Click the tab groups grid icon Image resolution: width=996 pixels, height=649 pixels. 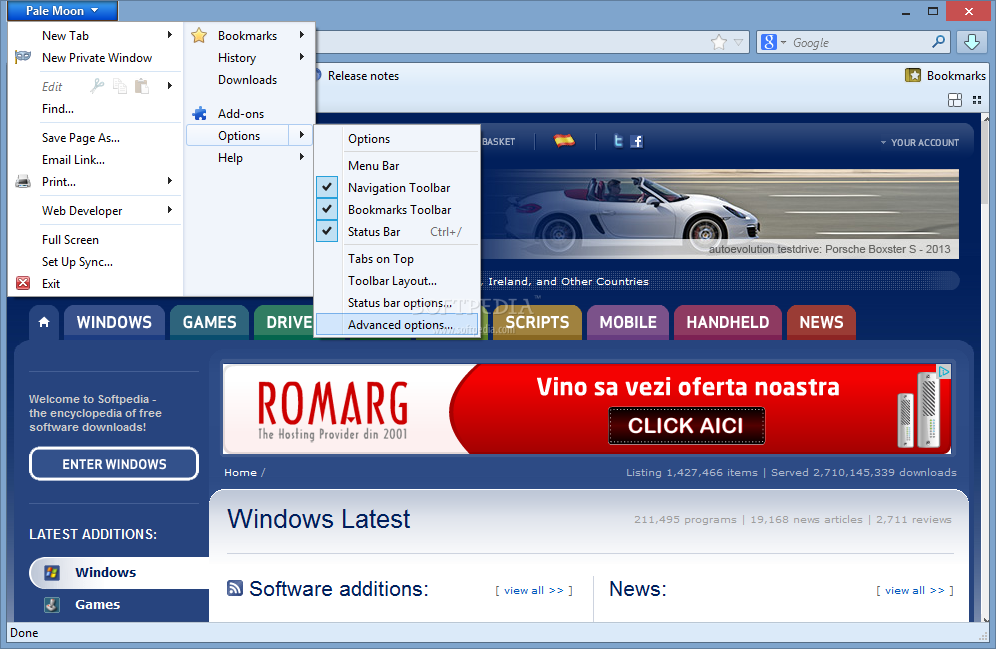955,100
